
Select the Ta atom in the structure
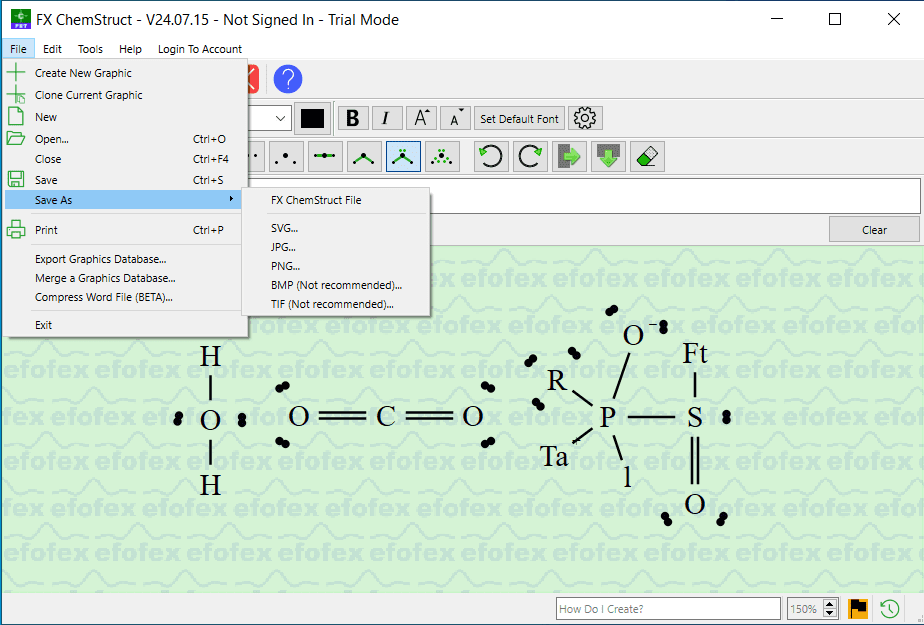pos(554,457)
